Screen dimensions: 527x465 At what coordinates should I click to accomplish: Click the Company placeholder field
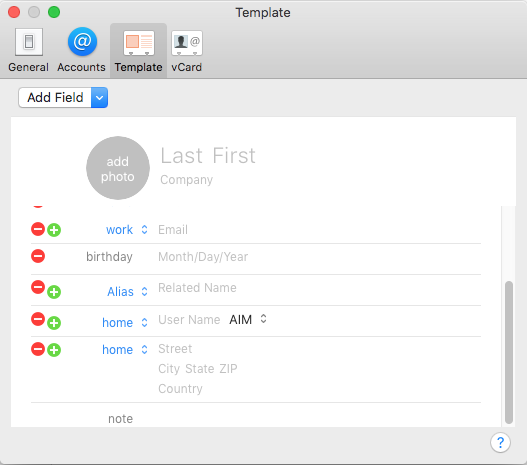[x=187, y=180]
